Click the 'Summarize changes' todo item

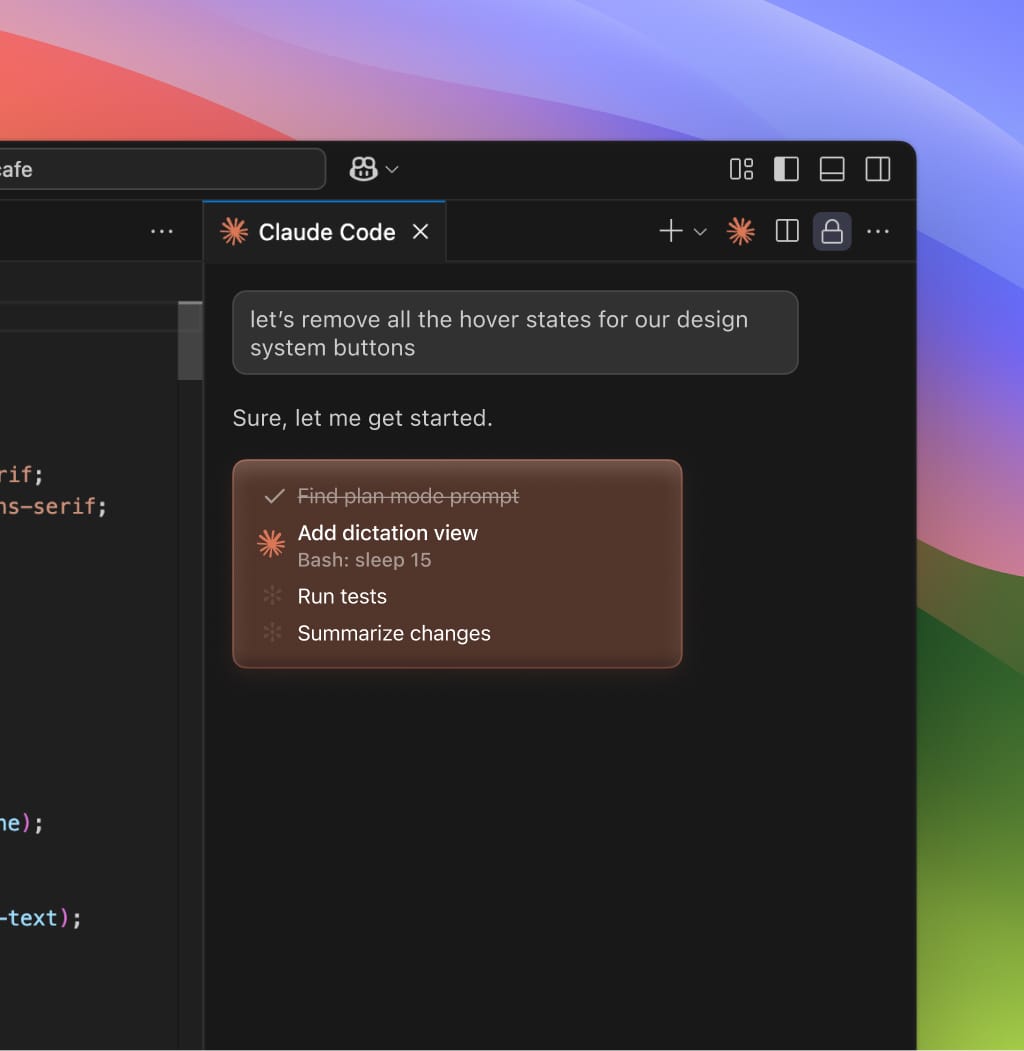394,634
